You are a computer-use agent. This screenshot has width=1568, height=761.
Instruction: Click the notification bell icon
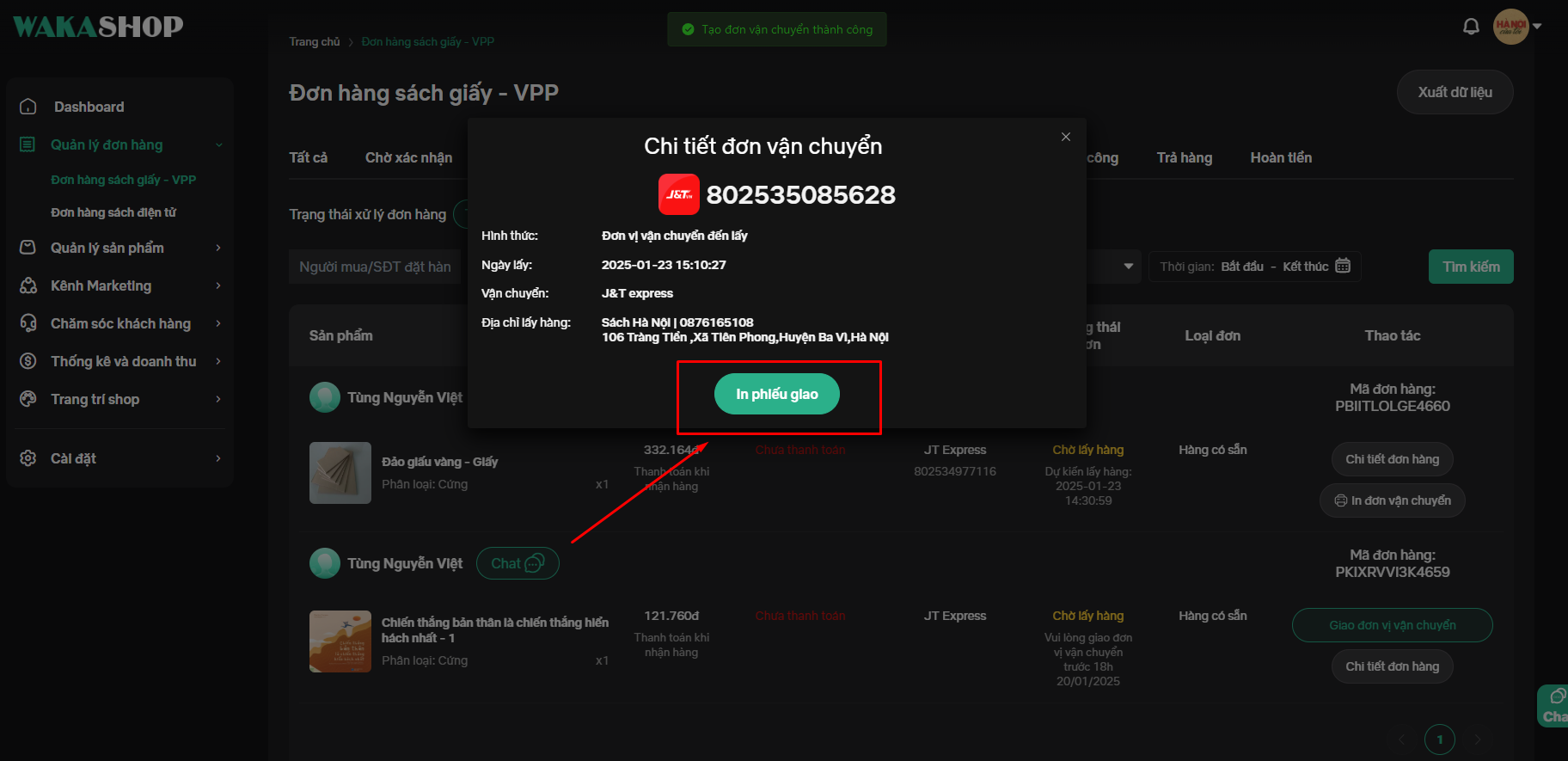[1471, 27]
